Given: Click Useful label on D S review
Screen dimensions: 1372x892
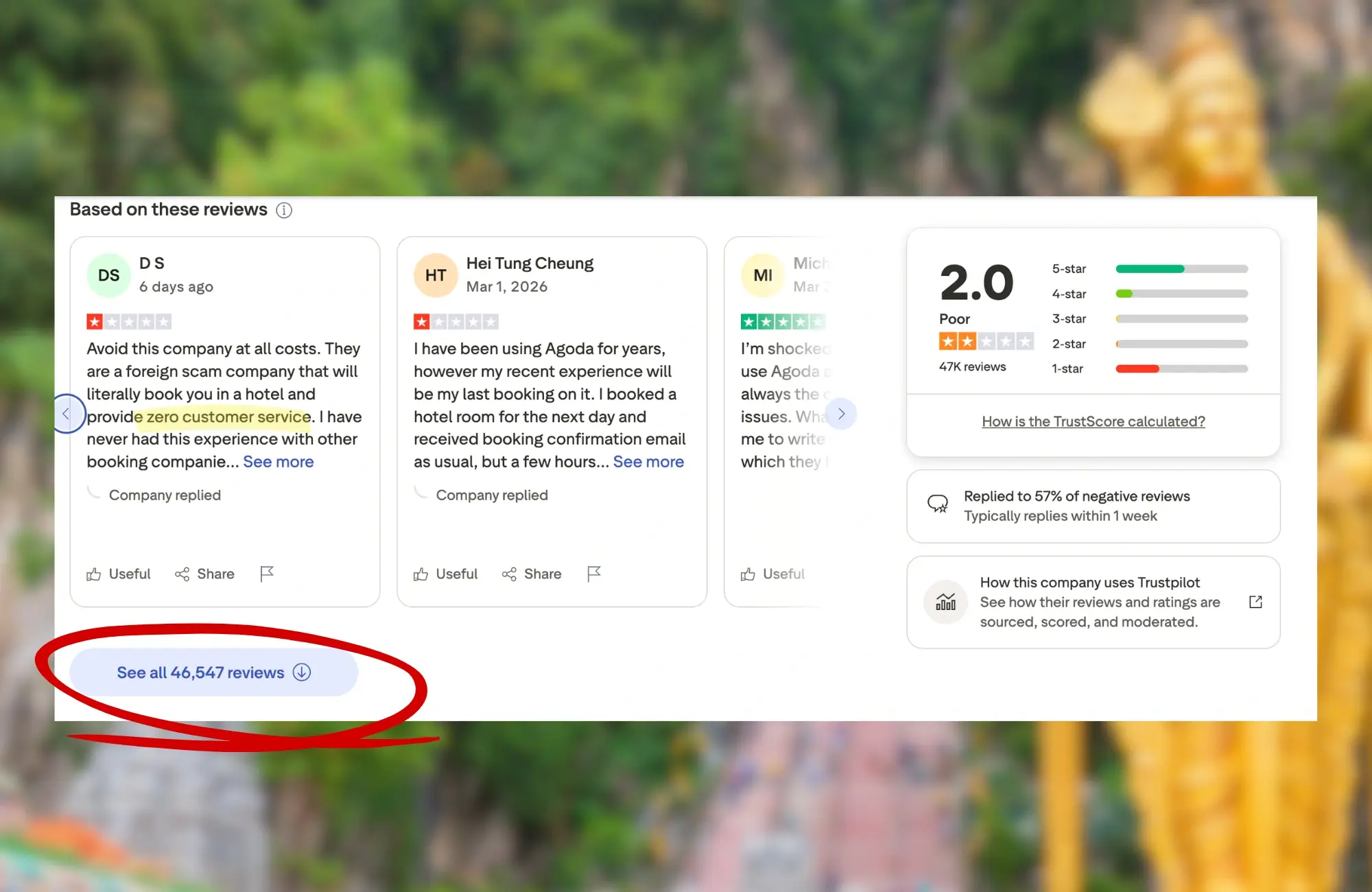Looking at the screenshot, I should (x=130, y=574).
